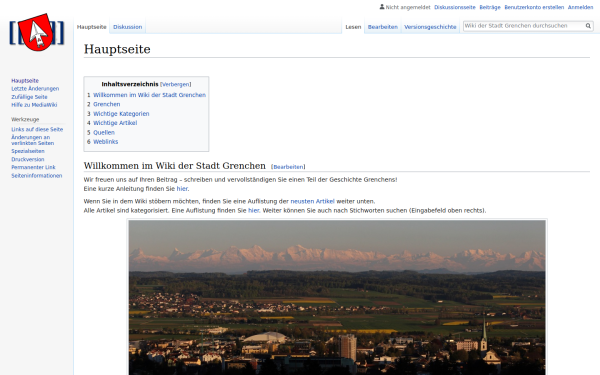The width and height of the screenshot is (600, 375).
Task: Jump to Wichtige Kategorien in contents
Action: [x=121, y=114]
